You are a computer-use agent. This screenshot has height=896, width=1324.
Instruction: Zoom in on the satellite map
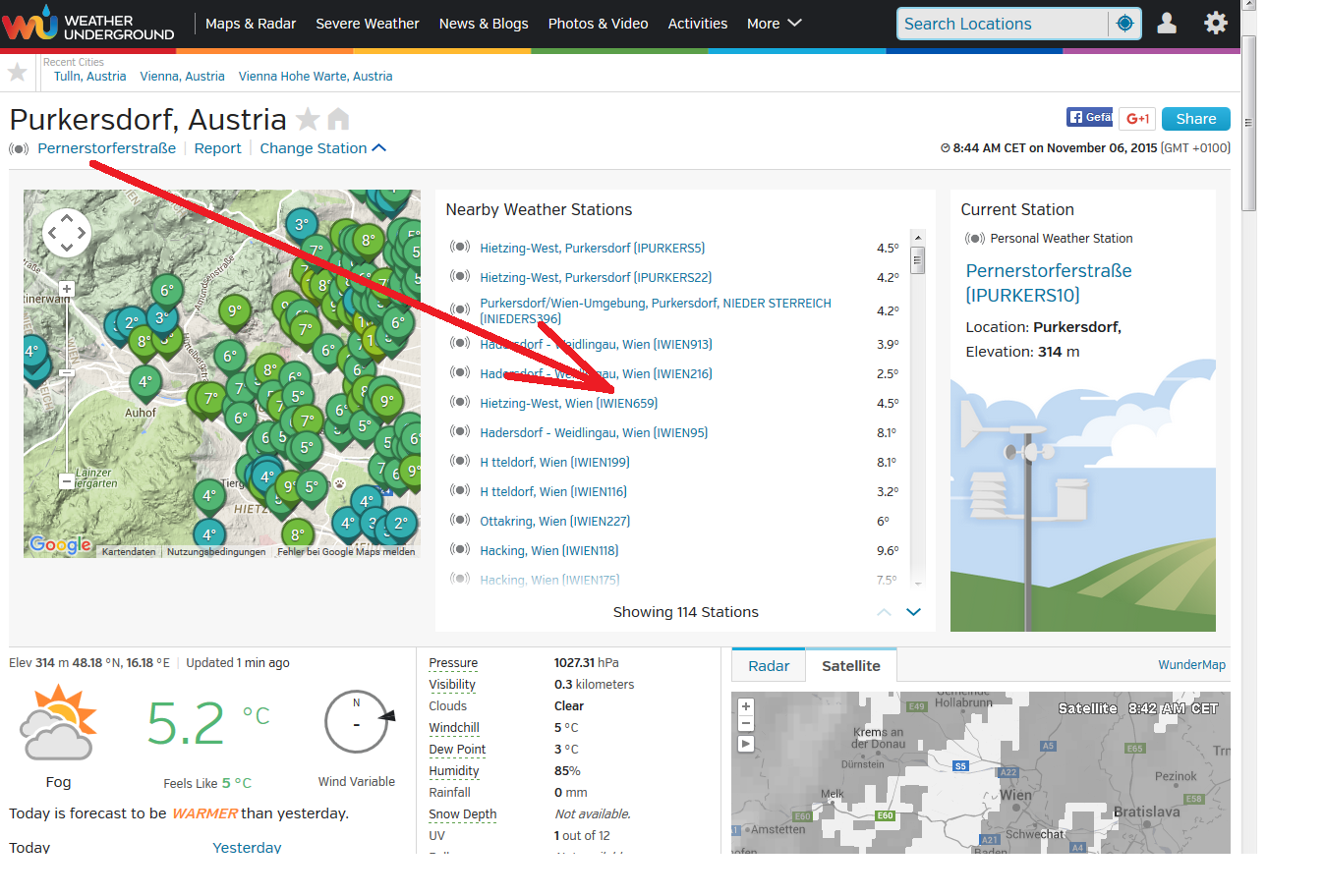pos(746,706)
